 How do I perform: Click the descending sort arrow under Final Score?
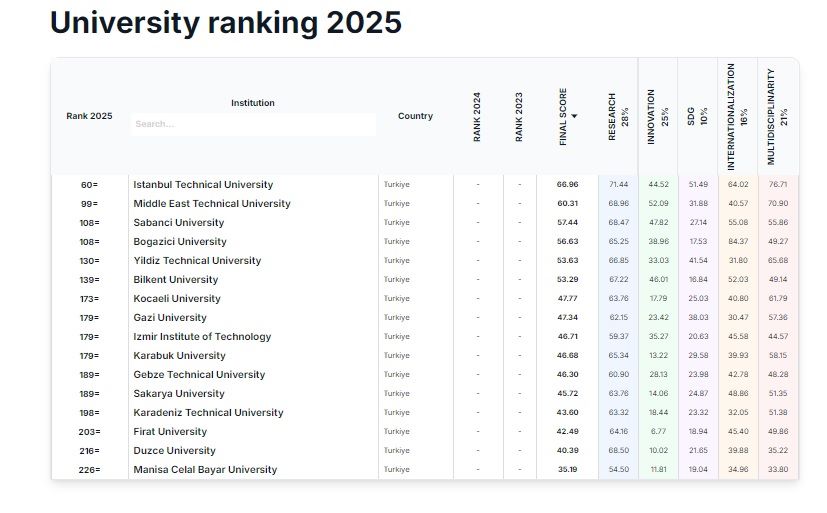[574, 144]
